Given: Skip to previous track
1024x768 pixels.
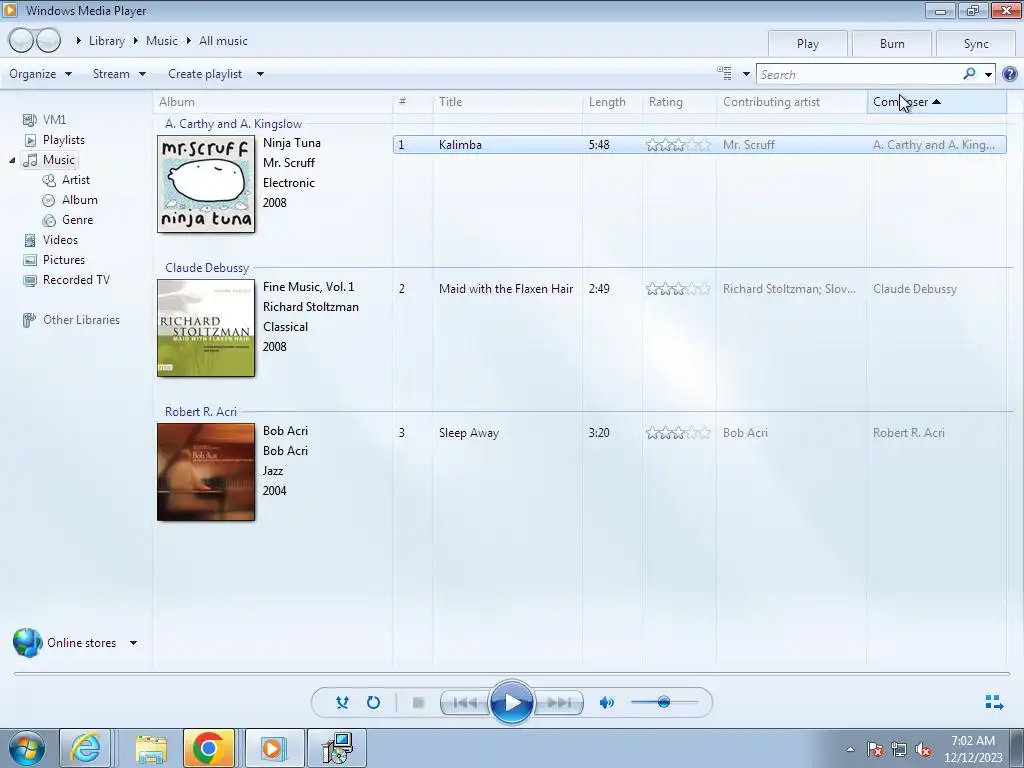Looking at the screenshot, I should [x=466, y=703].
